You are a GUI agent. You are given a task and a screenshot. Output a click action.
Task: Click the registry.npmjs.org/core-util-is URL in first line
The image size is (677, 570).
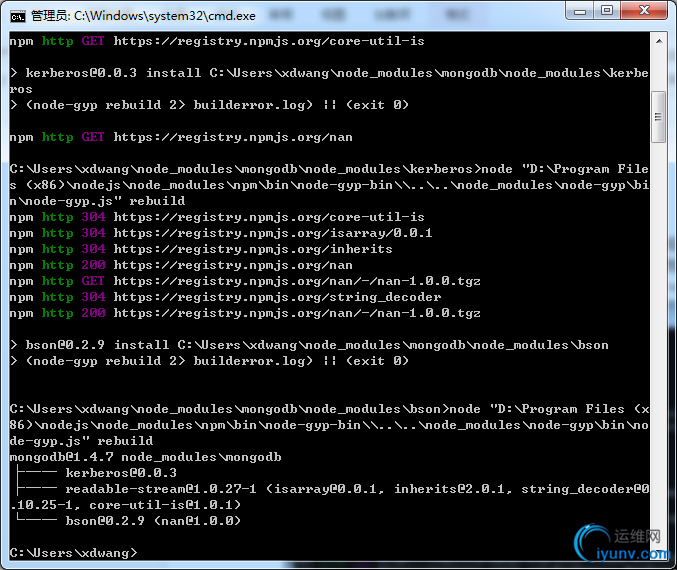(x=269, y=41)
